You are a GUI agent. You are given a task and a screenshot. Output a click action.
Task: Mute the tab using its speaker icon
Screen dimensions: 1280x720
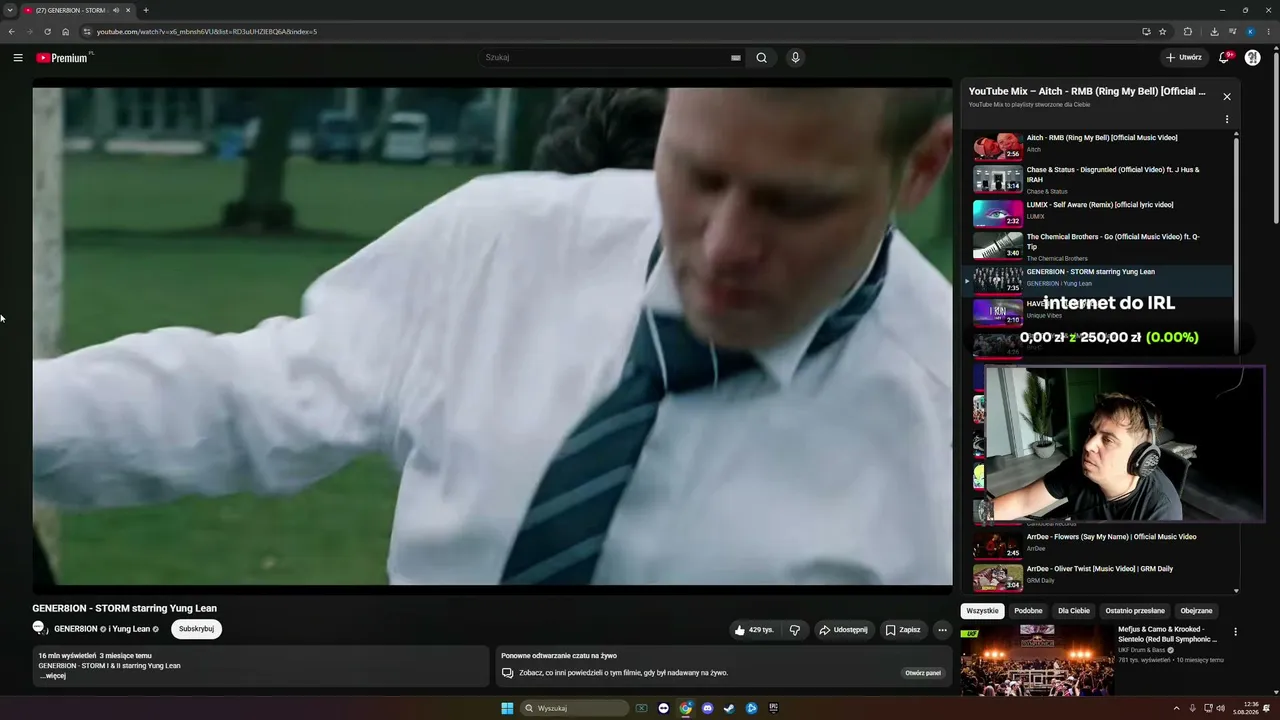tap(116, 10)
